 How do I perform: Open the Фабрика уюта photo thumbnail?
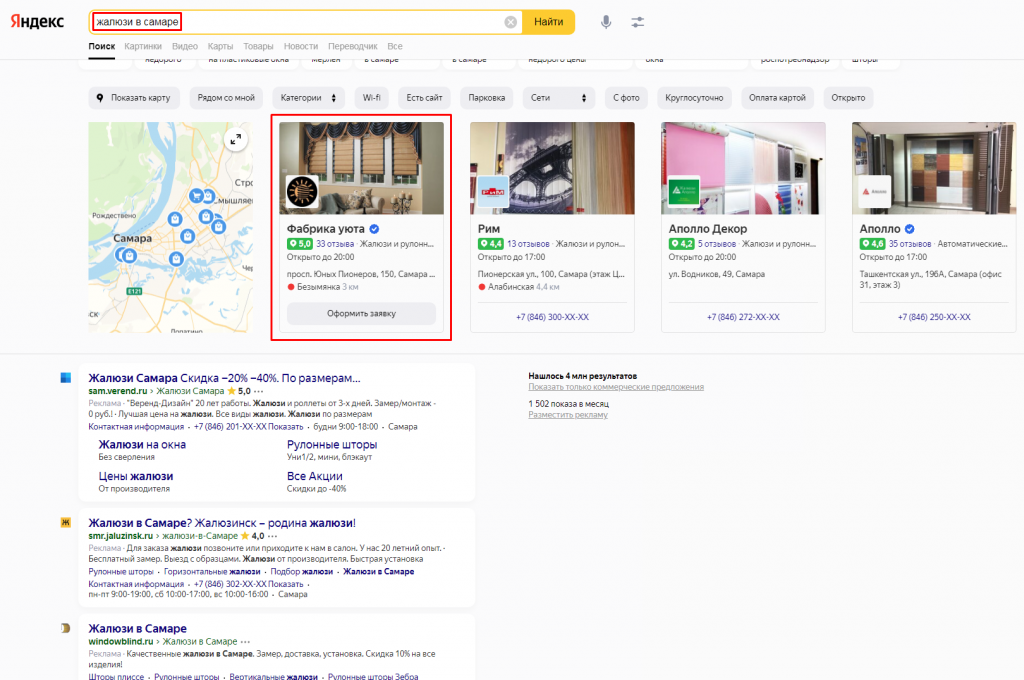tap(361, 168)
